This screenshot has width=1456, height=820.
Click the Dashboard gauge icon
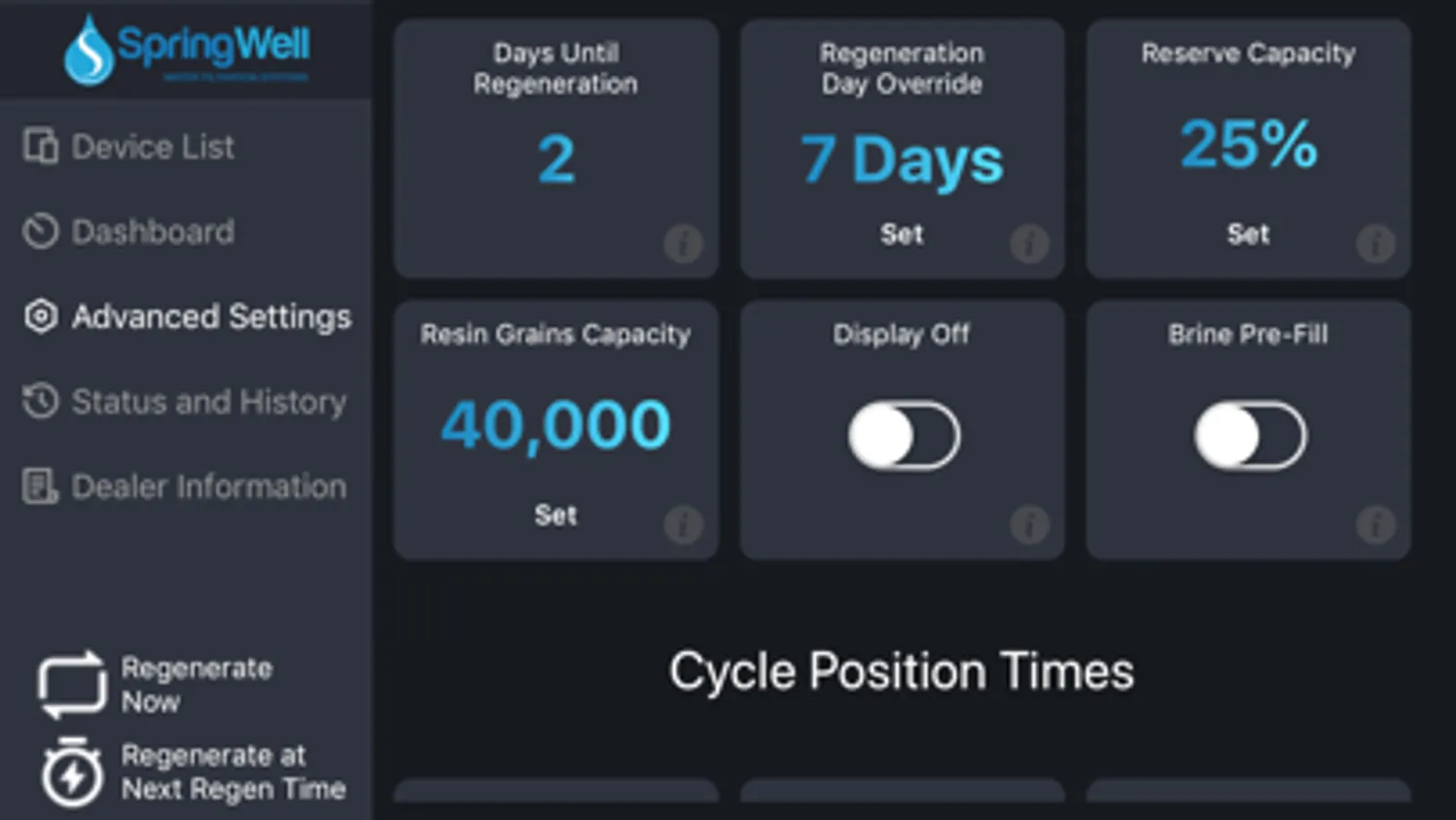tap(41, 231)
